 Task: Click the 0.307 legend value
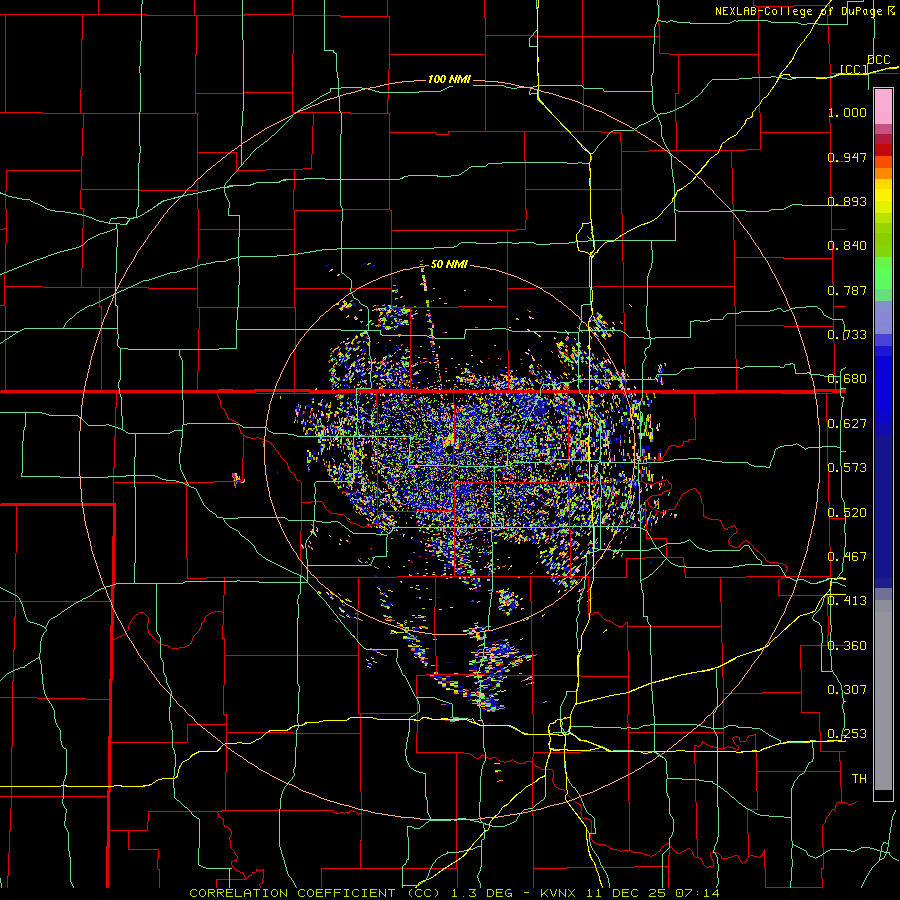coord(847,690)
